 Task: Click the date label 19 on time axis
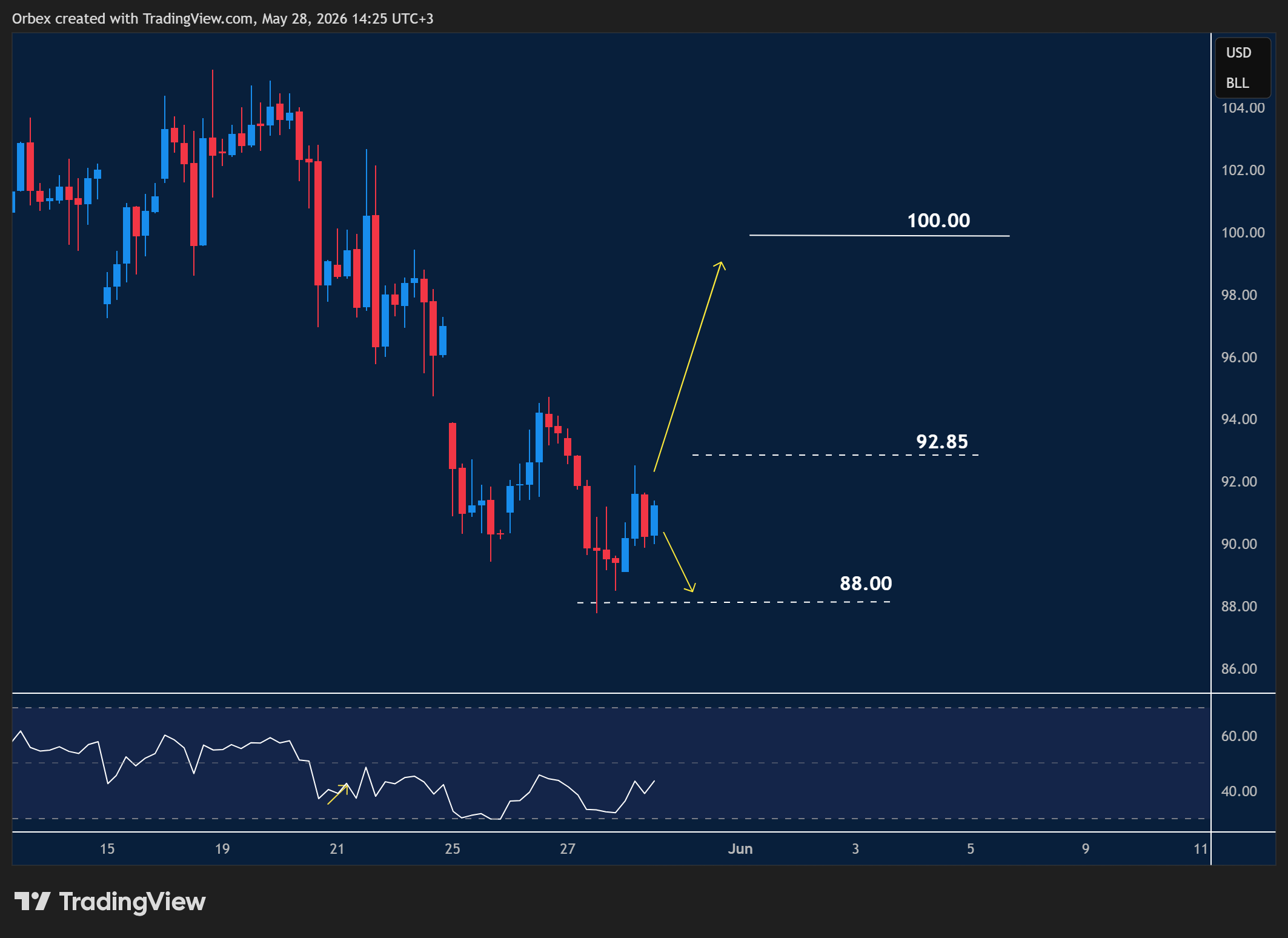[x=222, y=849]
